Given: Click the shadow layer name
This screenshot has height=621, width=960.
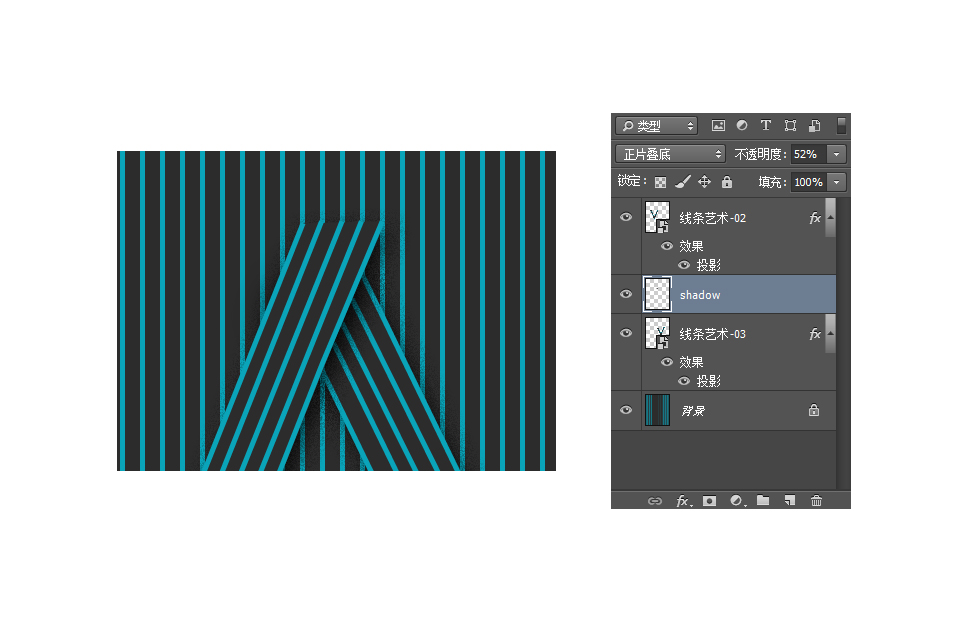Looking at the screenshot, I should coord(700,295).
